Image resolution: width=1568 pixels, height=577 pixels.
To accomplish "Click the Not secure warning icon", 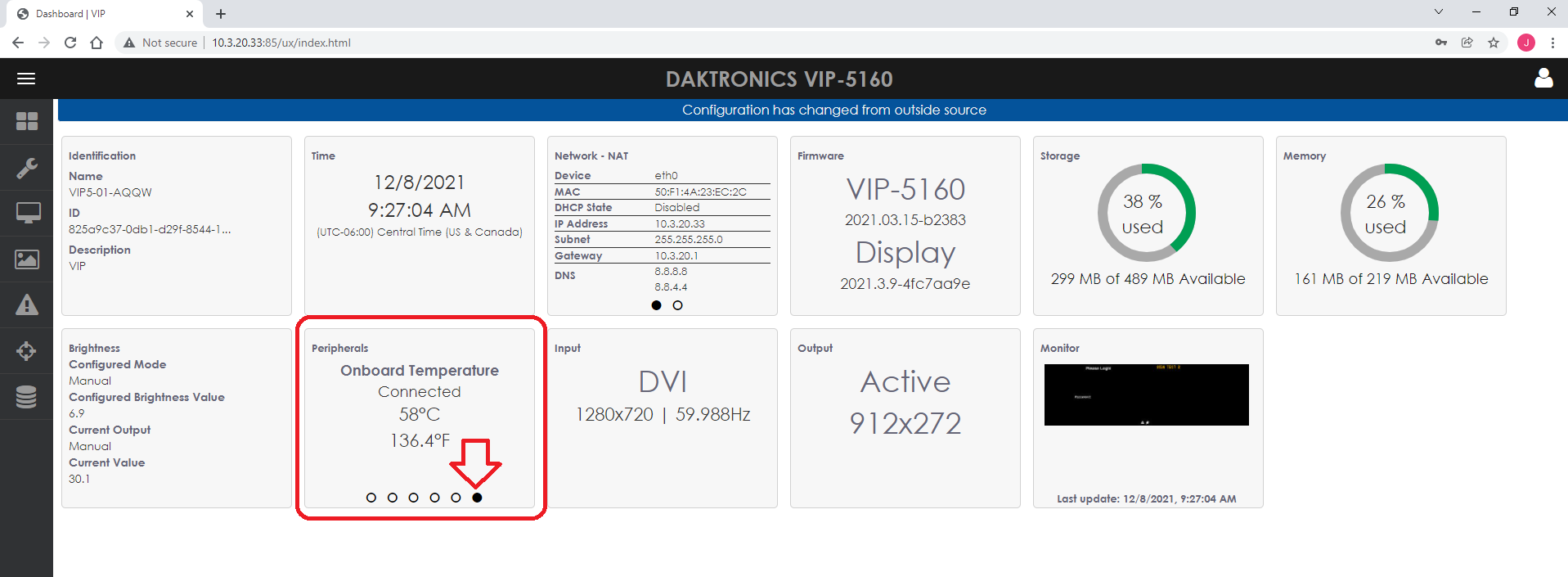I will coord(129,43).
